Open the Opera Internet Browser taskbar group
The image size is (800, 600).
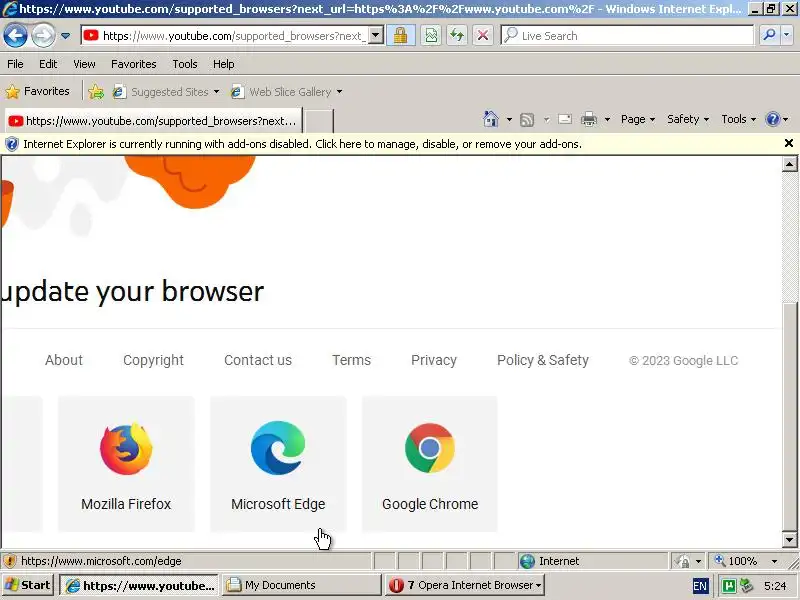(x=465, y=585)
